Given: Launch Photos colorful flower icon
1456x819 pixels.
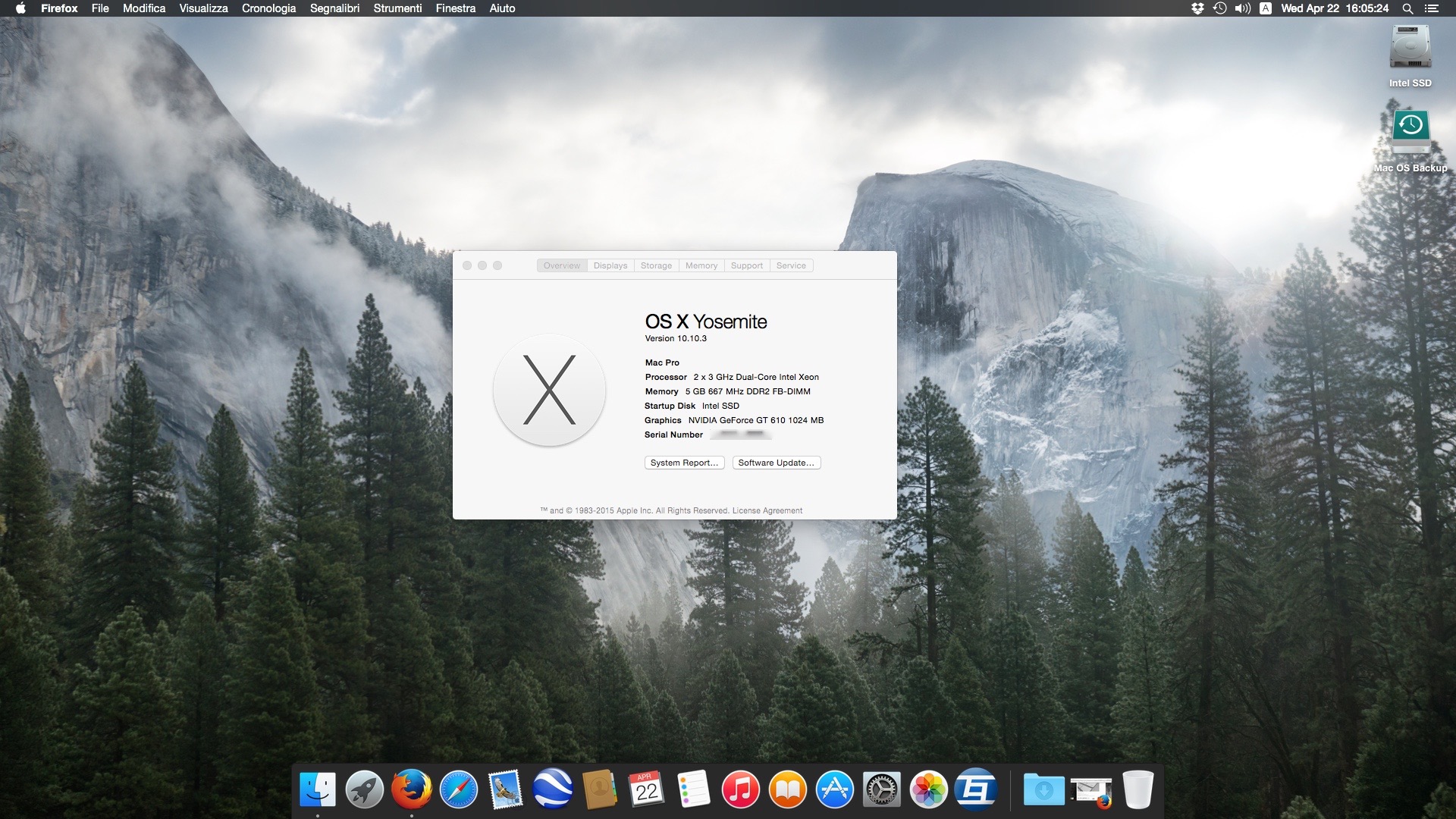Looking at the screenshot, I should pos(929,790).
